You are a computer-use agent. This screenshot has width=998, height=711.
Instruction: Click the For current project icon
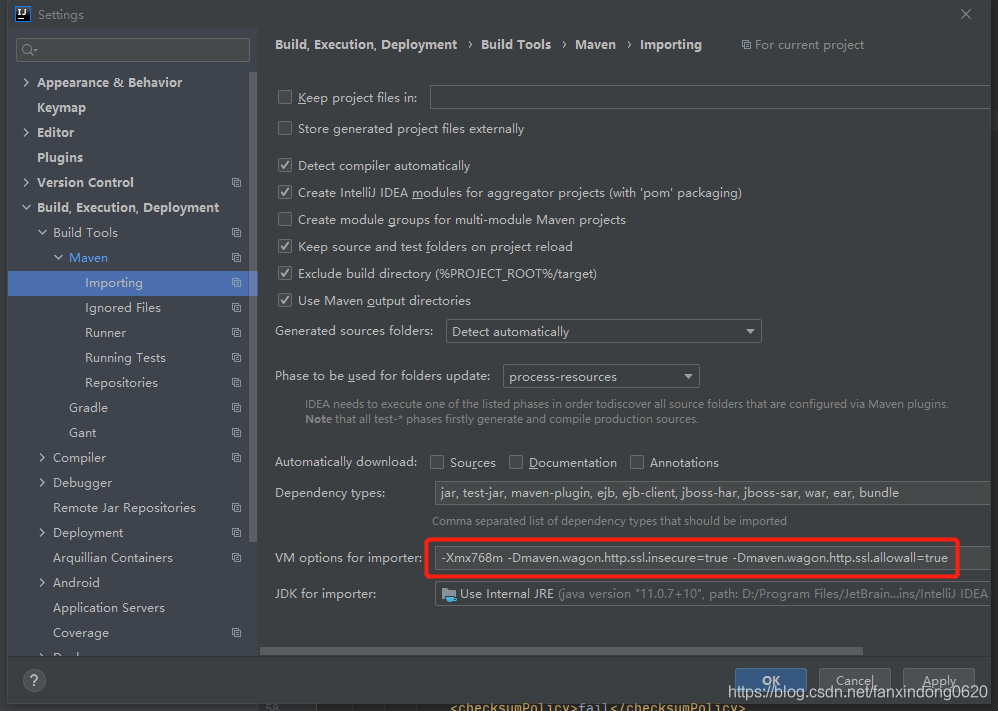pyautogui.click(x=746, y=45)
